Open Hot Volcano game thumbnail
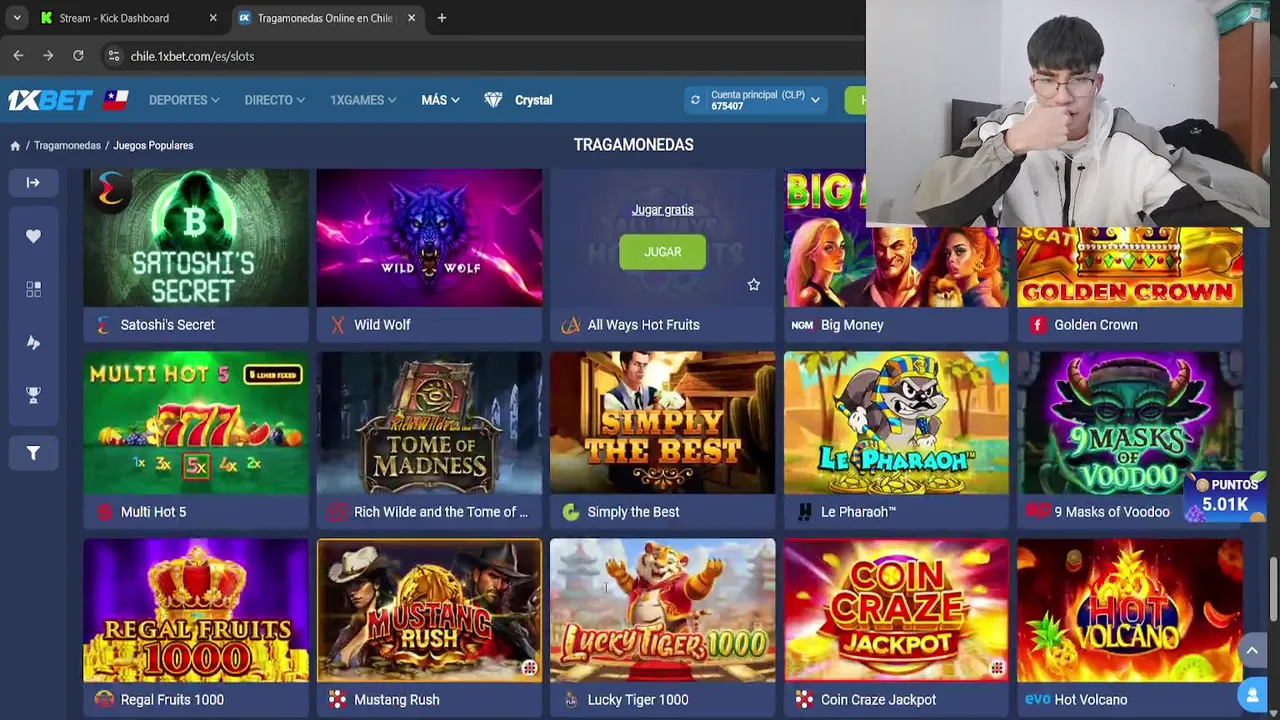The width and height of the screenshot is (1280, 720). pos(1130,610)
